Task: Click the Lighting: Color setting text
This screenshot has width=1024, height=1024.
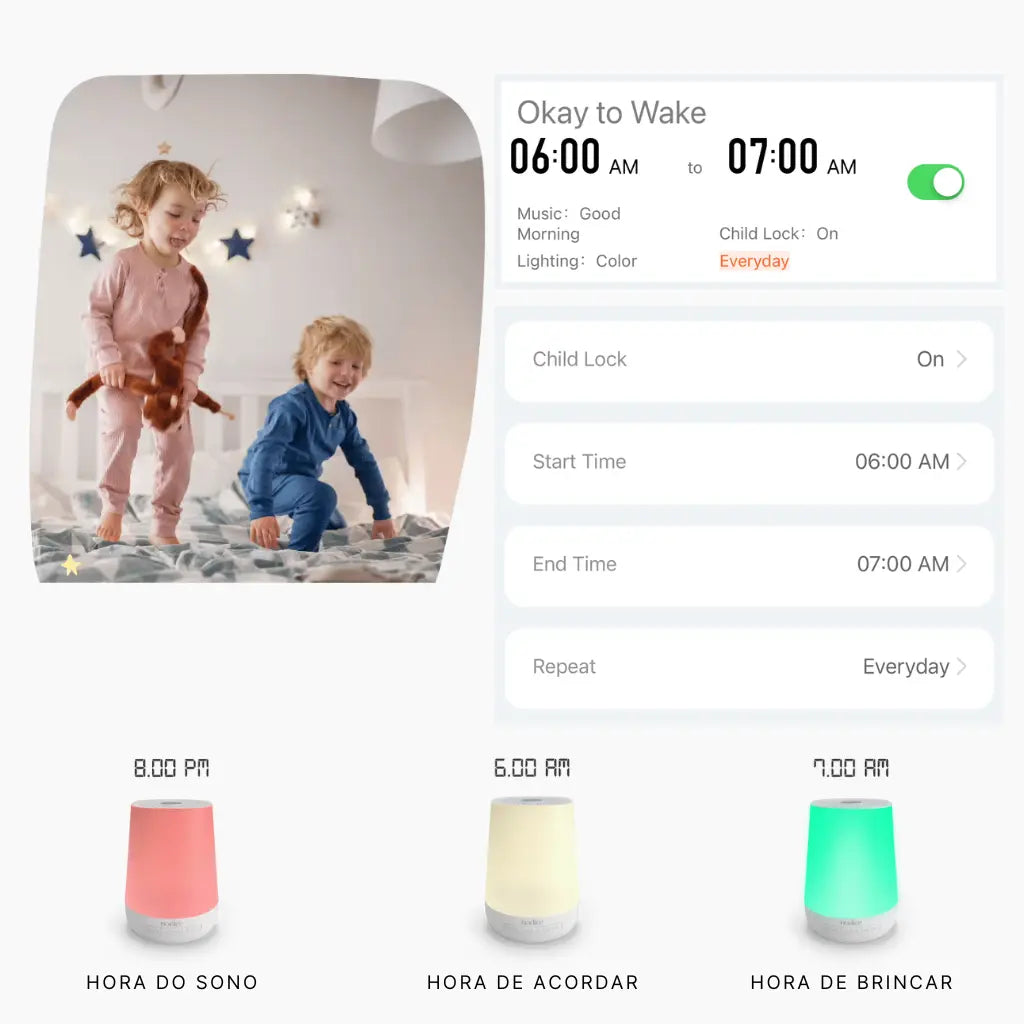Action: click(x=577, y=261)
